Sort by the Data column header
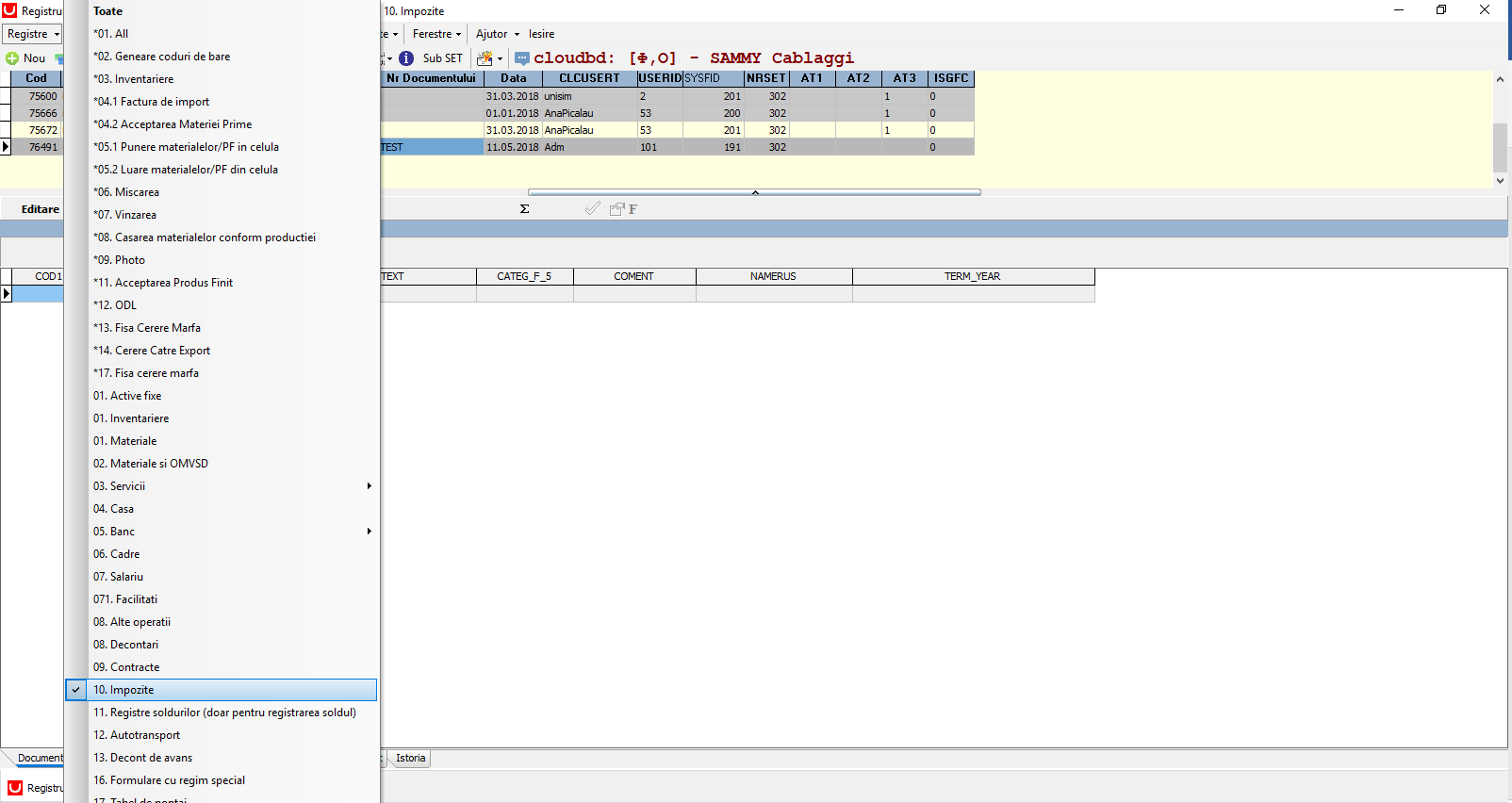 [x=513, y=78]
